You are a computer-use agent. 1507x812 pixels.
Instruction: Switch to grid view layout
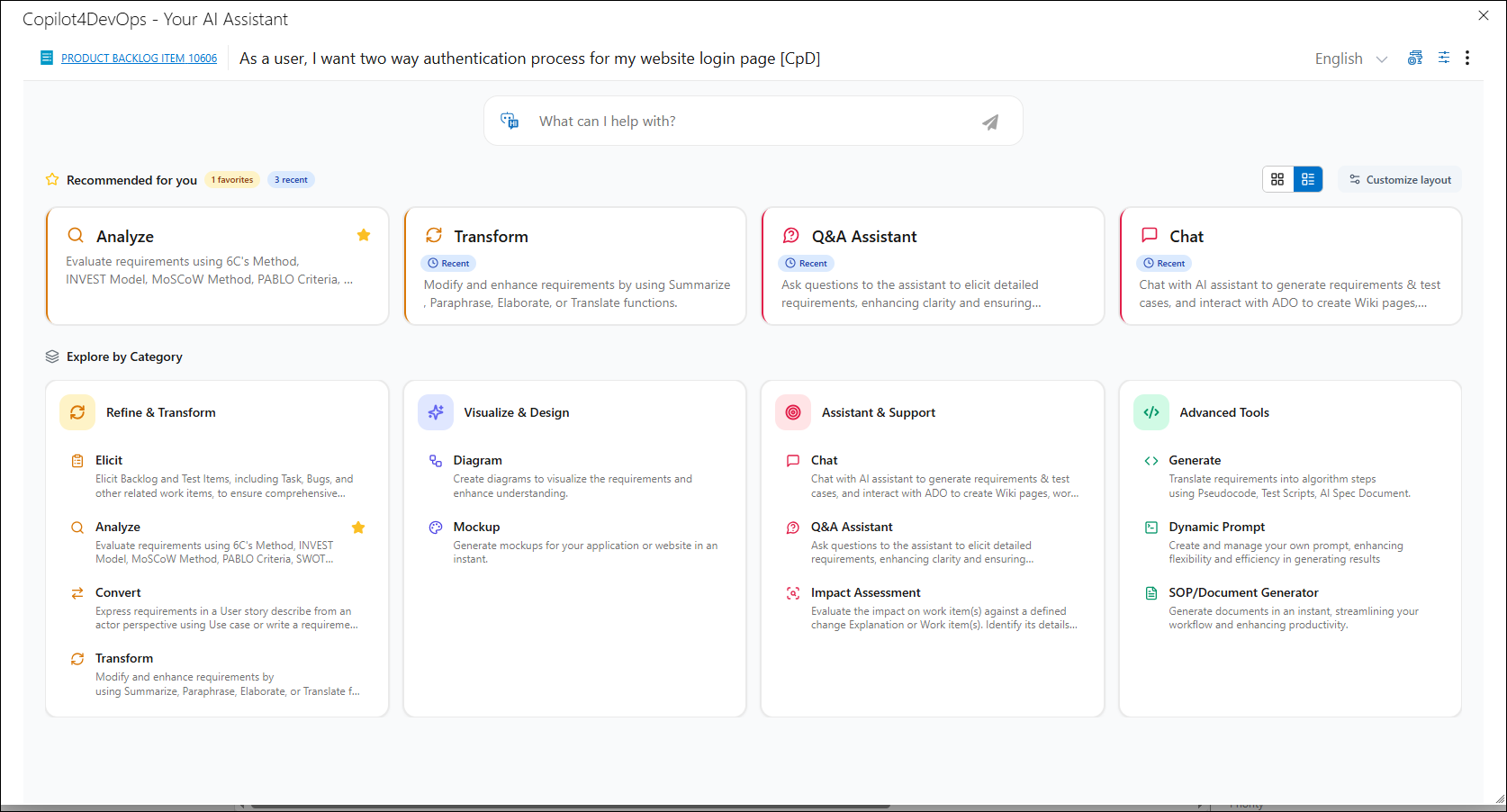pyautogui.click(x=1277, y=179)
